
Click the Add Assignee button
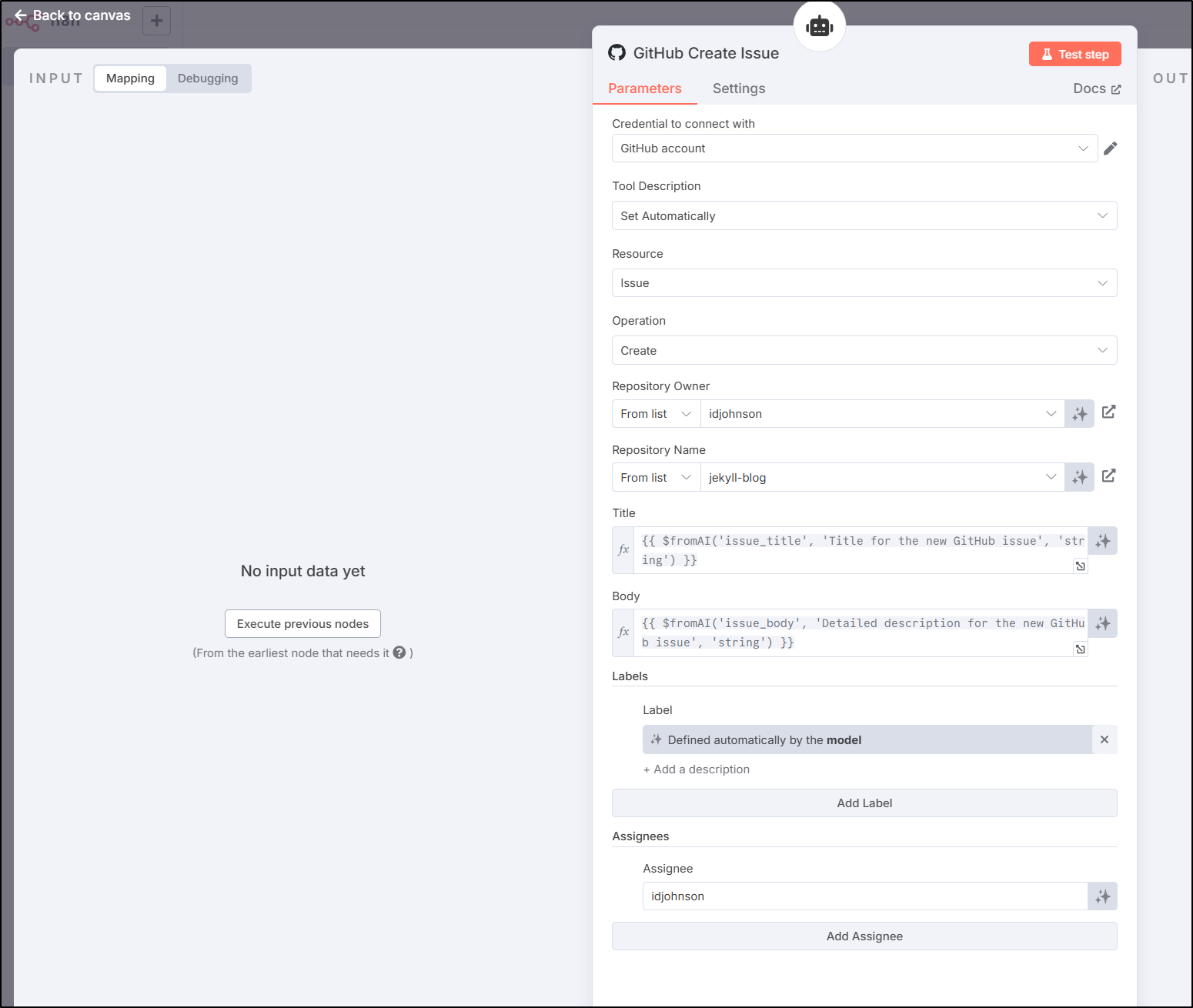[x=864, y=936]
